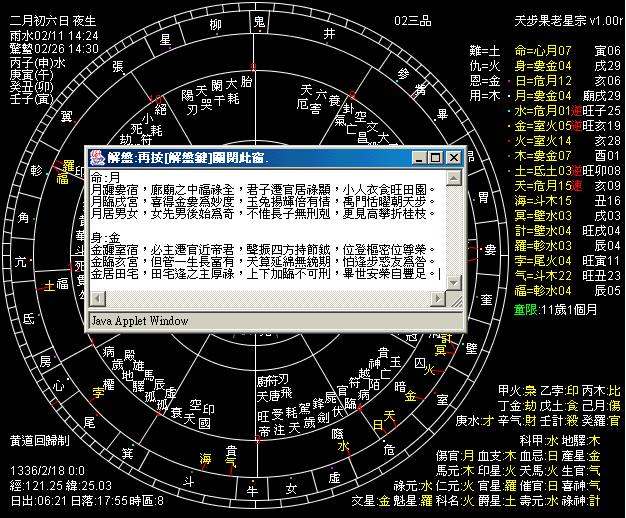
Task: Click the orange 土 Saturn marker on the left
Action: click(50, 286)
